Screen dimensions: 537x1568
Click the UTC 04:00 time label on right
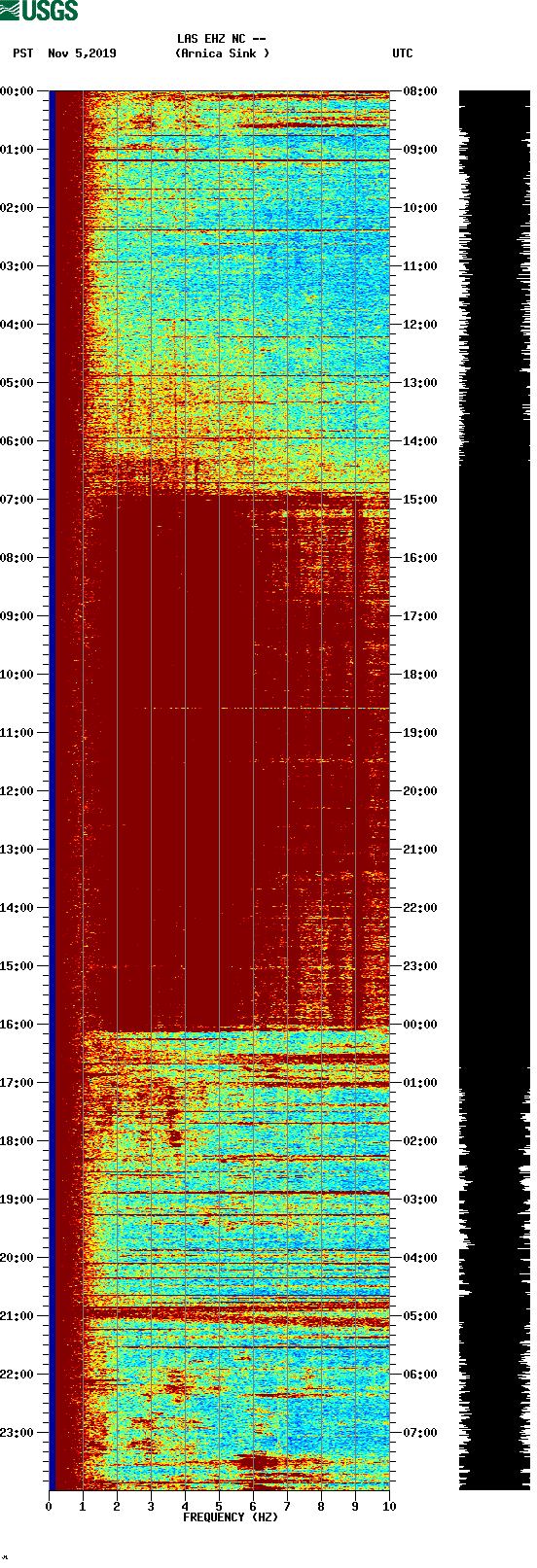point(420,1258)
